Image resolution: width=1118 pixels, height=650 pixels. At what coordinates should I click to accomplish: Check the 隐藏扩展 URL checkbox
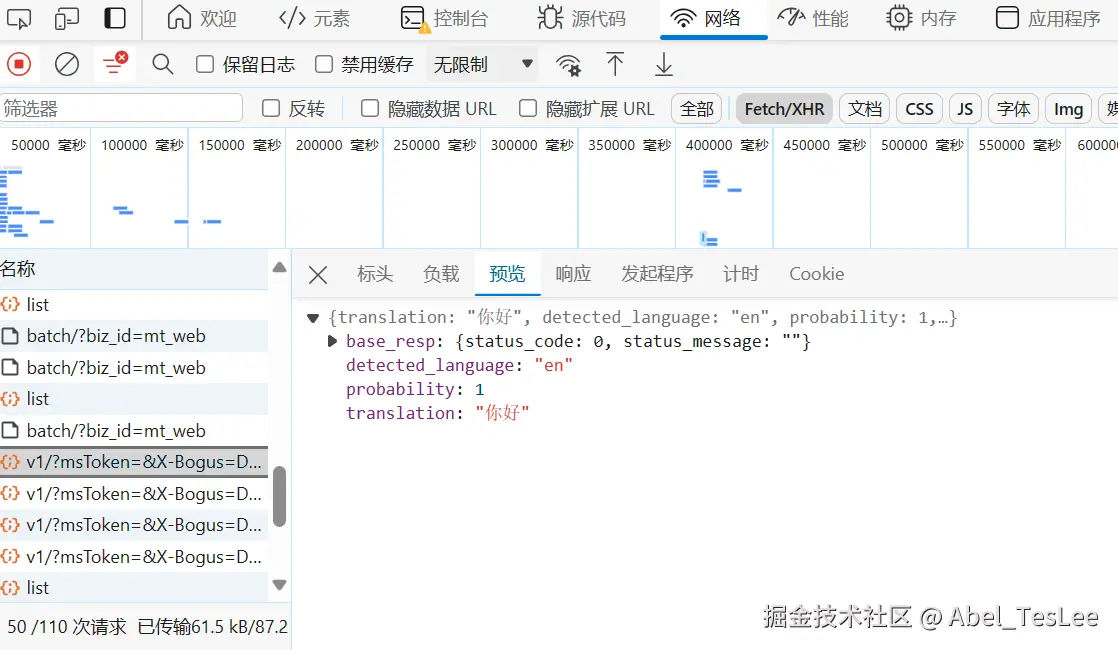click(x=528, y=108)
